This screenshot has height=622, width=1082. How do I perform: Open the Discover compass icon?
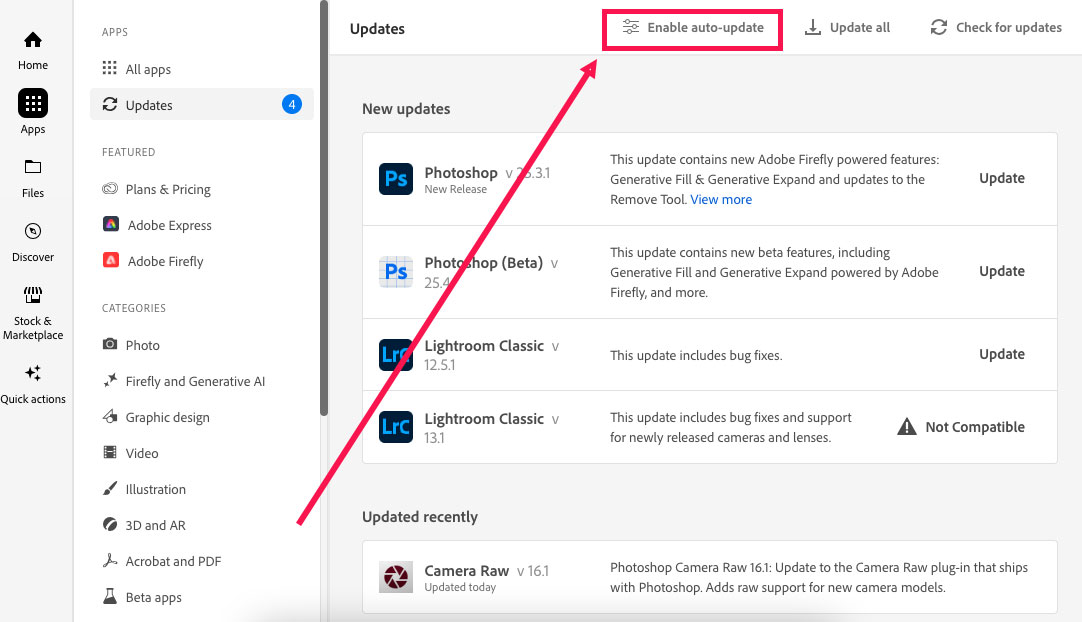[33, 231]
